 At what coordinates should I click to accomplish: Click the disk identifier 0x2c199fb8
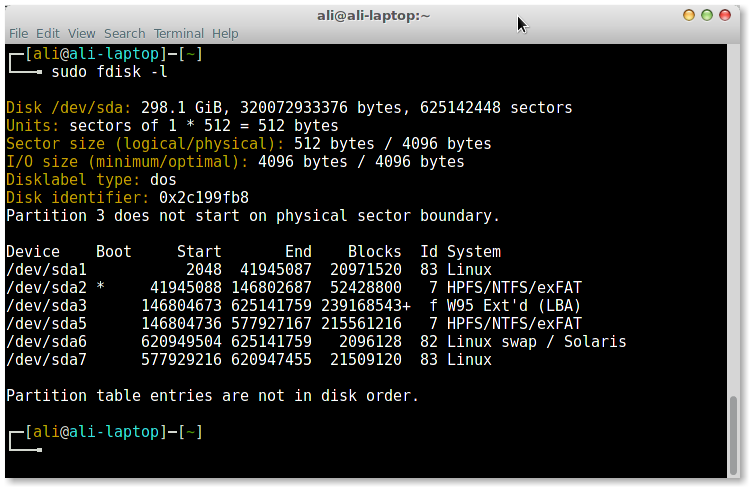pyautogui.click(x=204, y=198)
